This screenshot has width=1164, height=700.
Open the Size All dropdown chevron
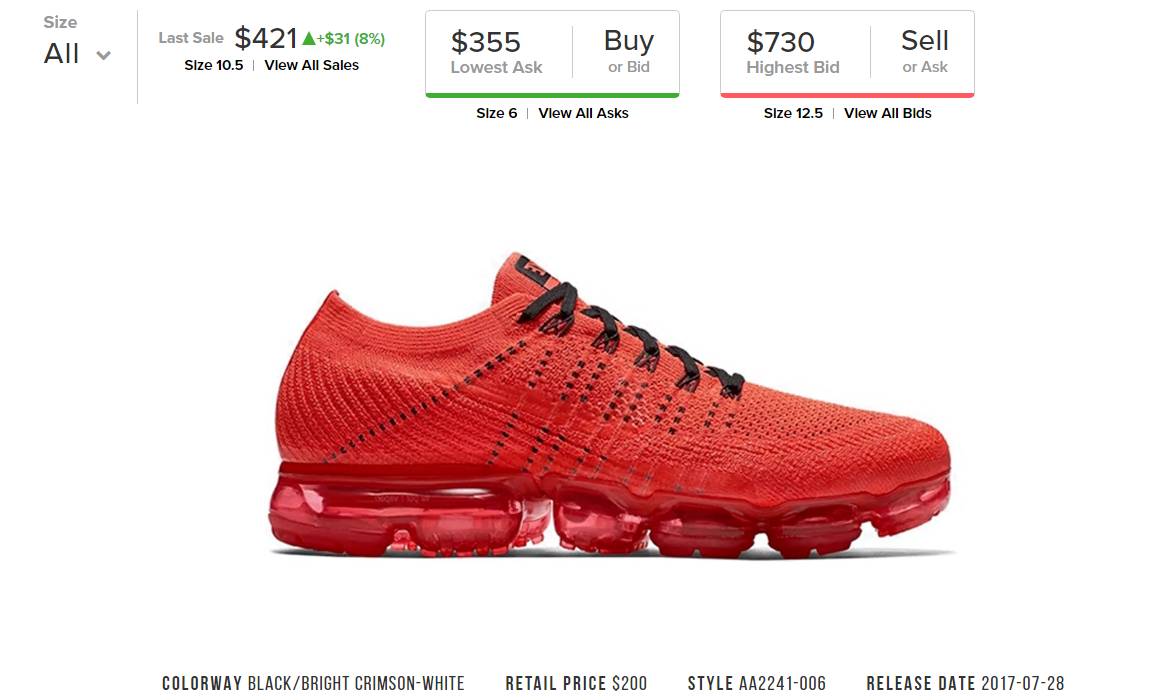(x=104, y=55)
